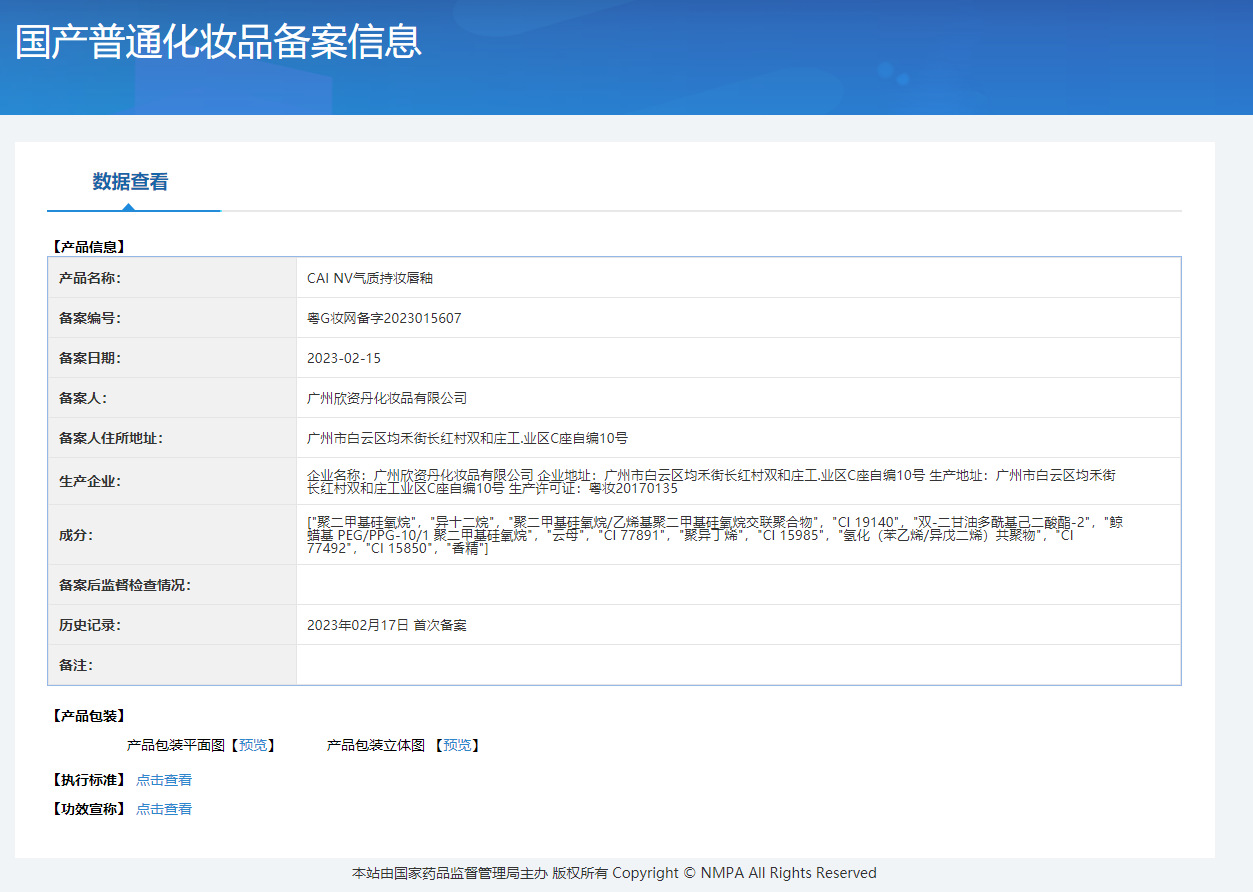Select the address value in the 备案人住所地址 row

[x=467, y=438]
